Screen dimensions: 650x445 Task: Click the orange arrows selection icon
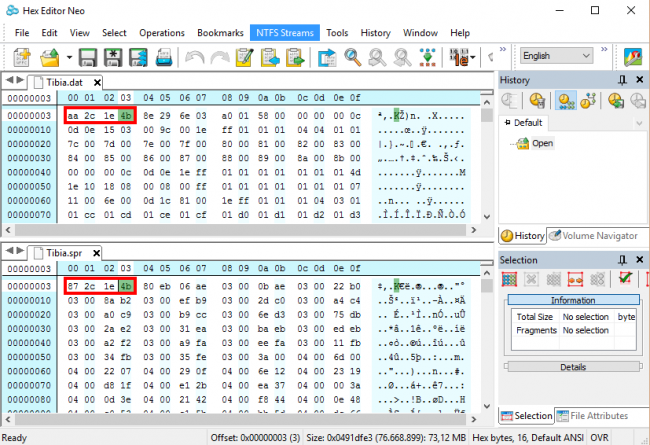[x=575, y=279]
